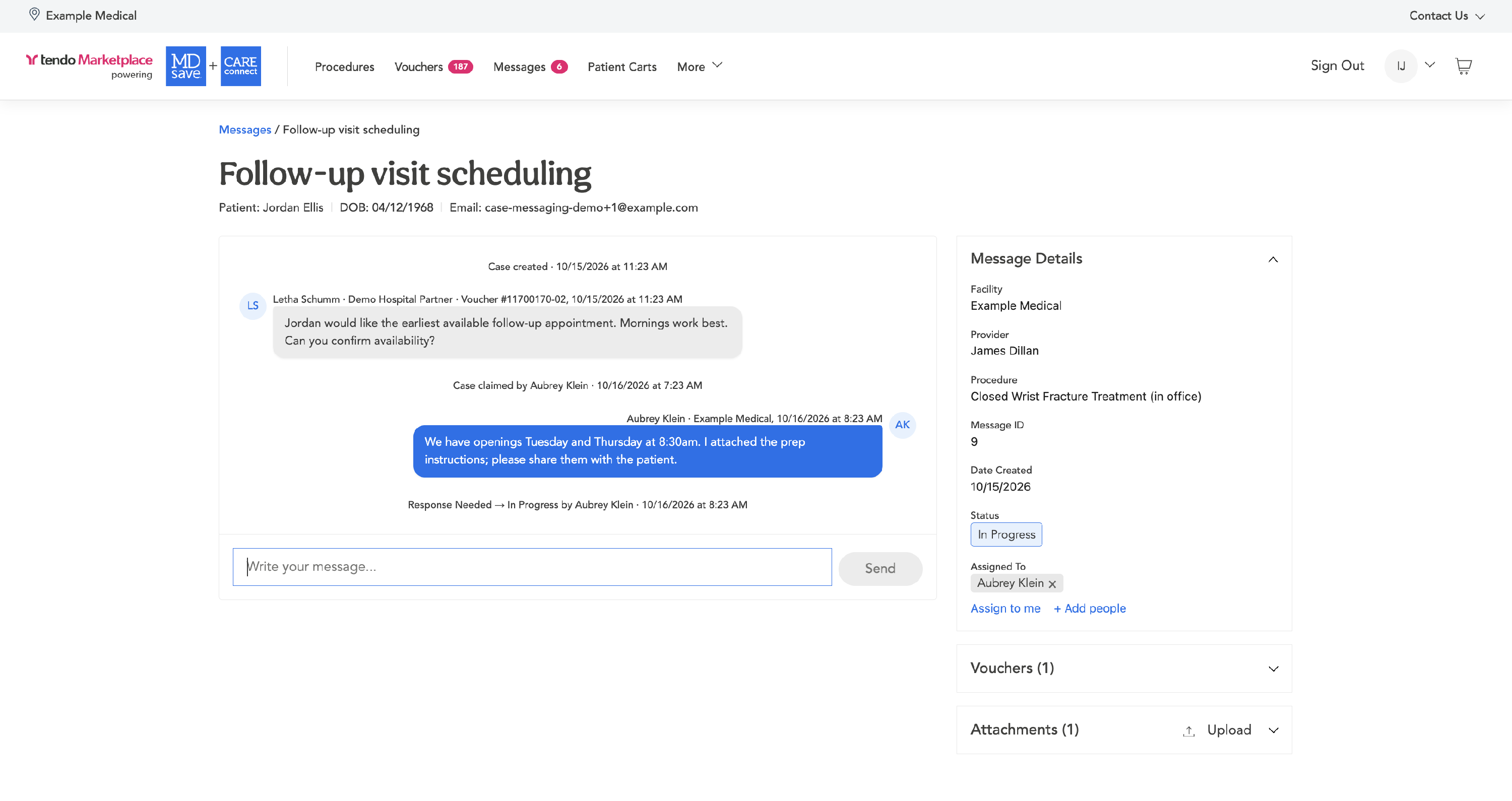Screen dimensions: 1512x801
Task: Click the red 187 badge on Vouchers
Action: tap(460, 66)
